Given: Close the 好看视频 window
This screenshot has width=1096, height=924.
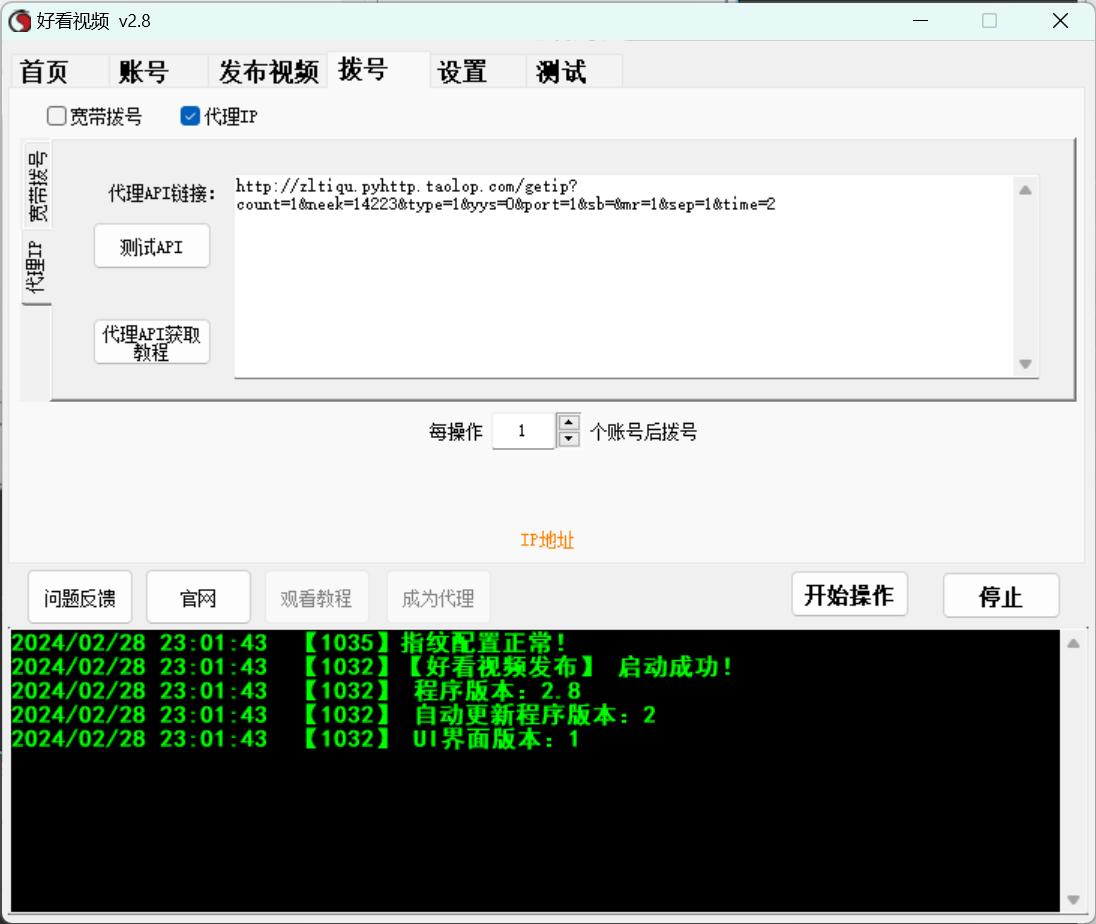Looking at the screenshot, I should click(x=1060, y=21).
